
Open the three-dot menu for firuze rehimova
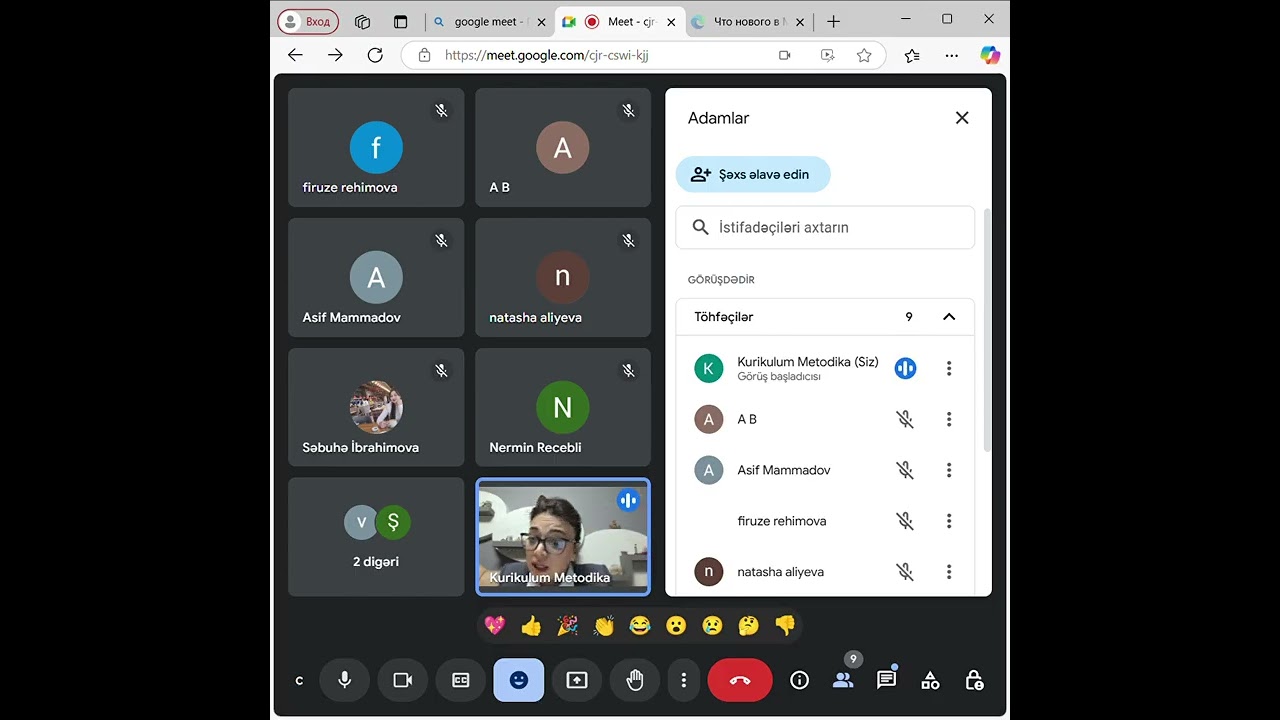coord(949,521)
